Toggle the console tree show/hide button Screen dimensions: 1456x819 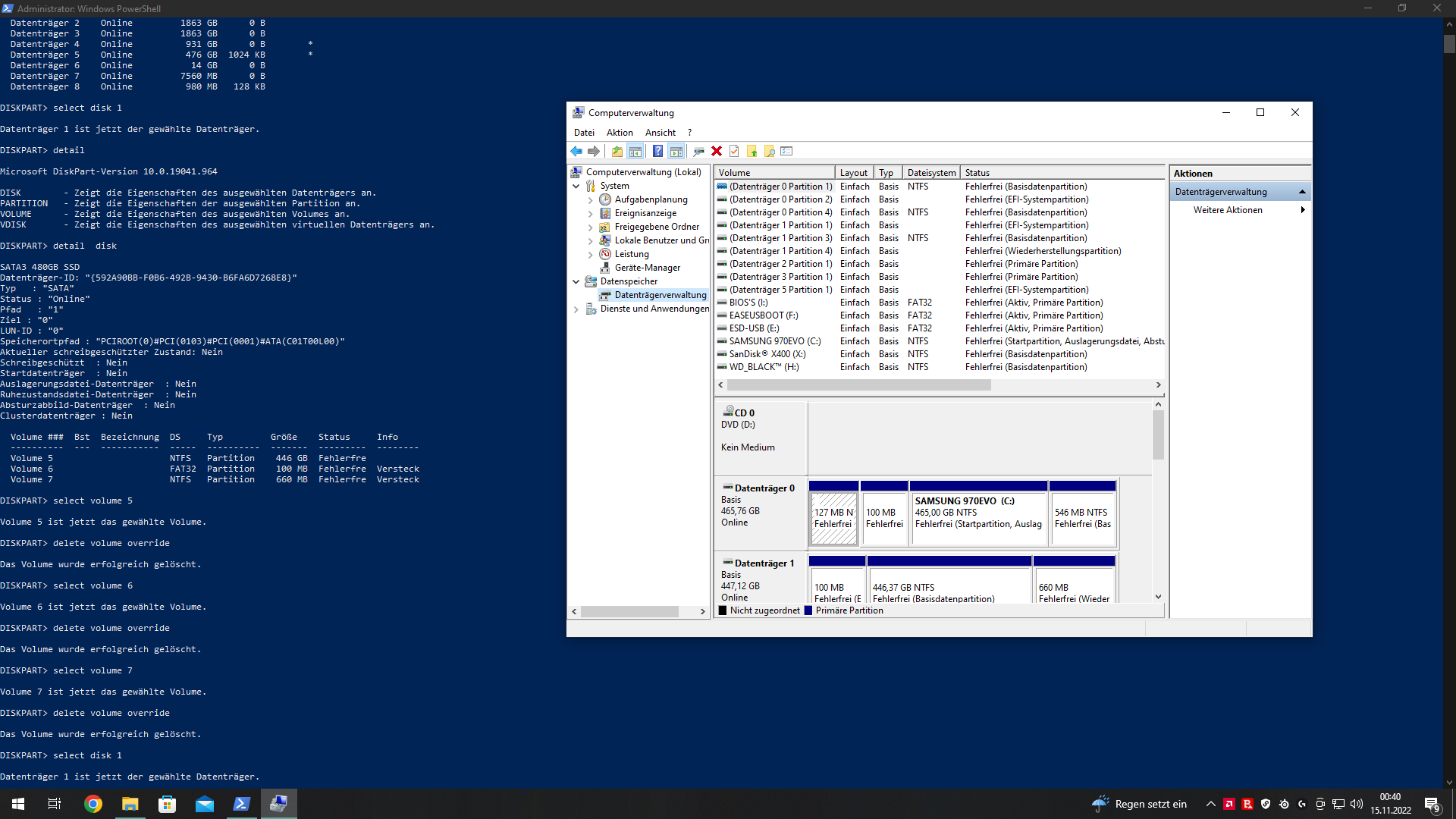click(x=635, y=152)
